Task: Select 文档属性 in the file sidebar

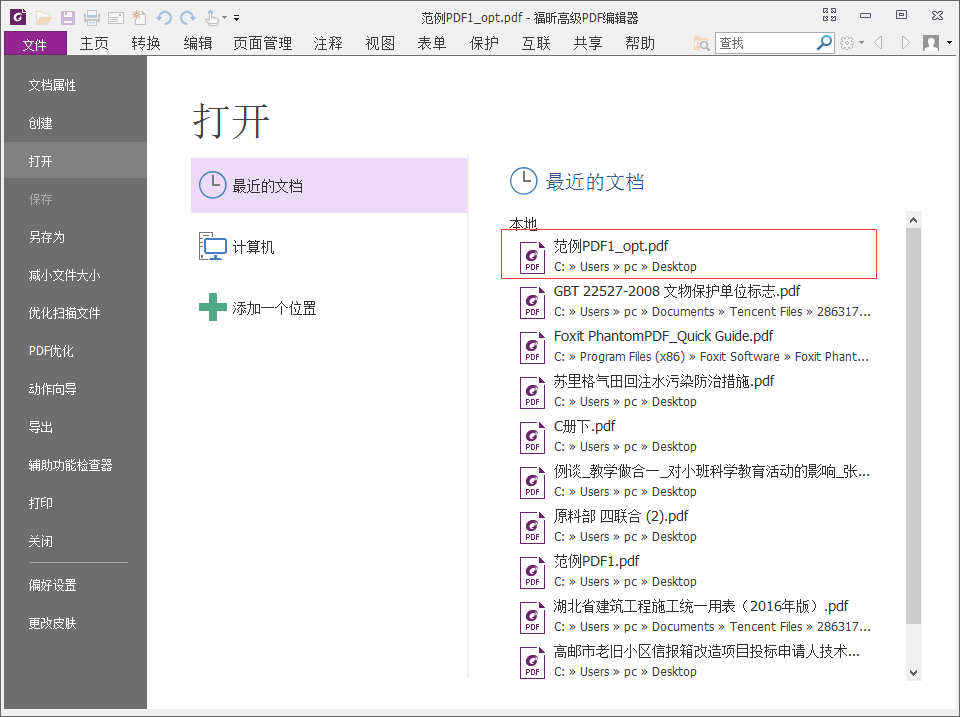Action: pyautogui.click(x=75, y=85)
